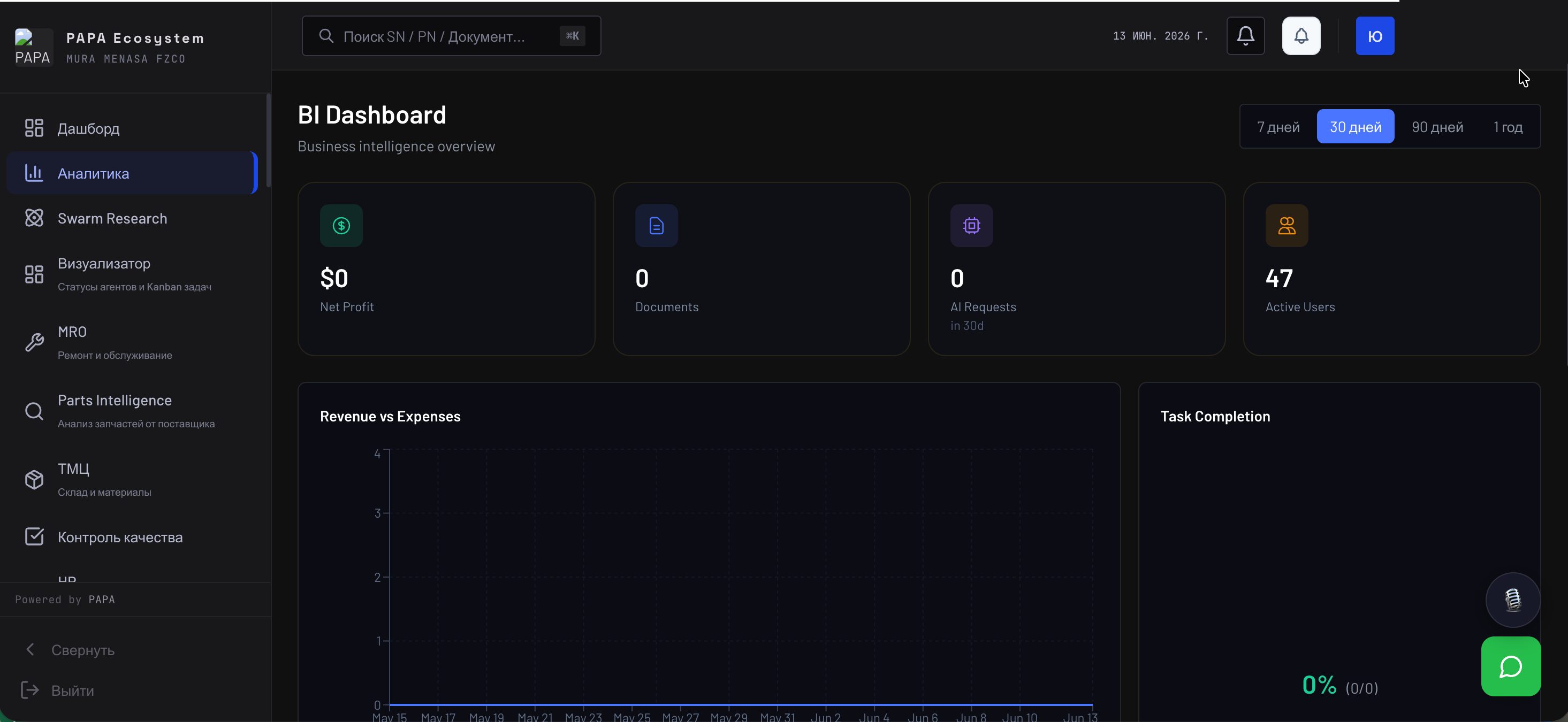Screen dimensions: 1568x722
Task: Click the Визуализатор grid icon
Action: tap(34, 274)
